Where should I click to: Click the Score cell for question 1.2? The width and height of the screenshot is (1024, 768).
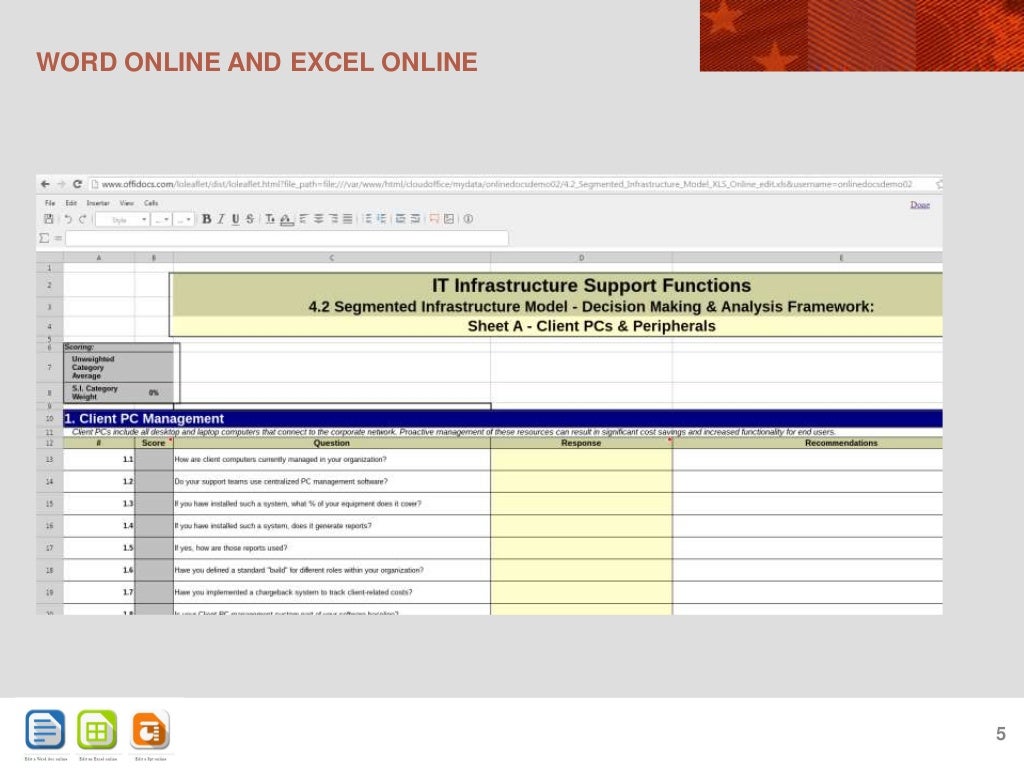point(153,482)
